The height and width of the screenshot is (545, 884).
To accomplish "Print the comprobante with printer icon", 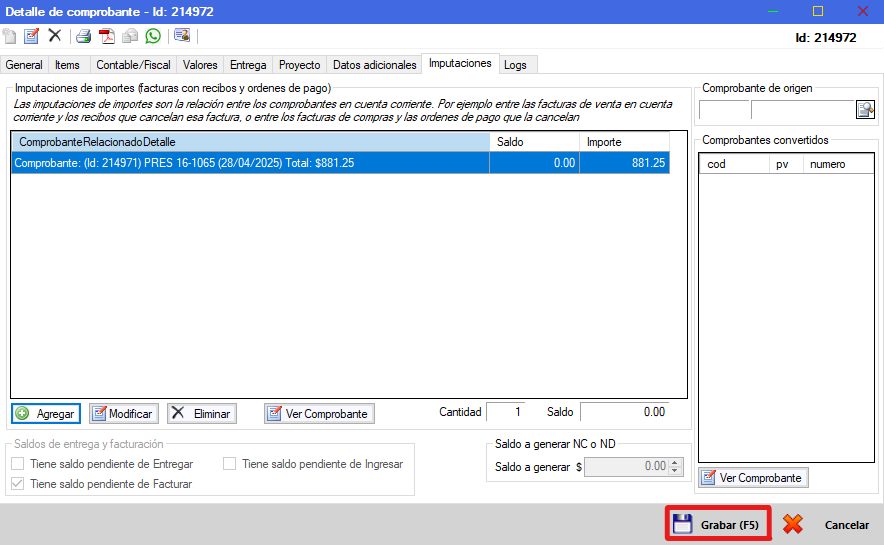I will click(83, 36).
